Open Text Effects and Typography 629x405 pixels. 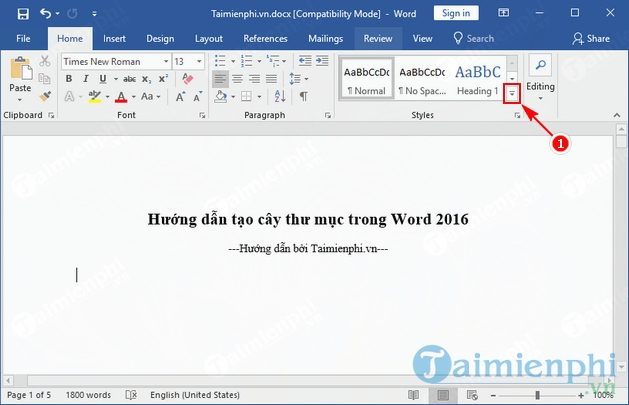click(x=69, y=96)
